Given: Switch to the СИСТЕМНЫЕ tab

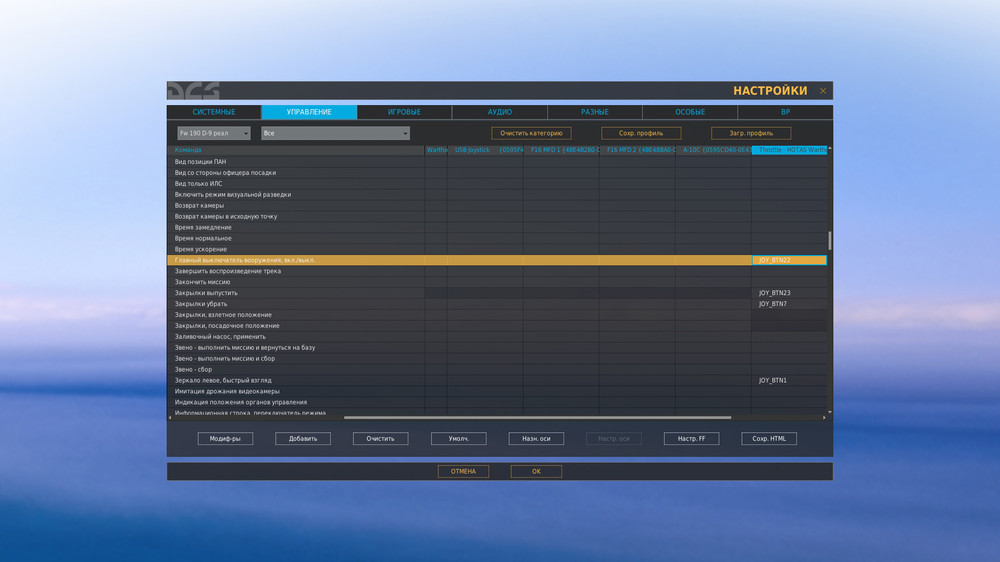Looking at the screenshot, I should pos(214,112).
